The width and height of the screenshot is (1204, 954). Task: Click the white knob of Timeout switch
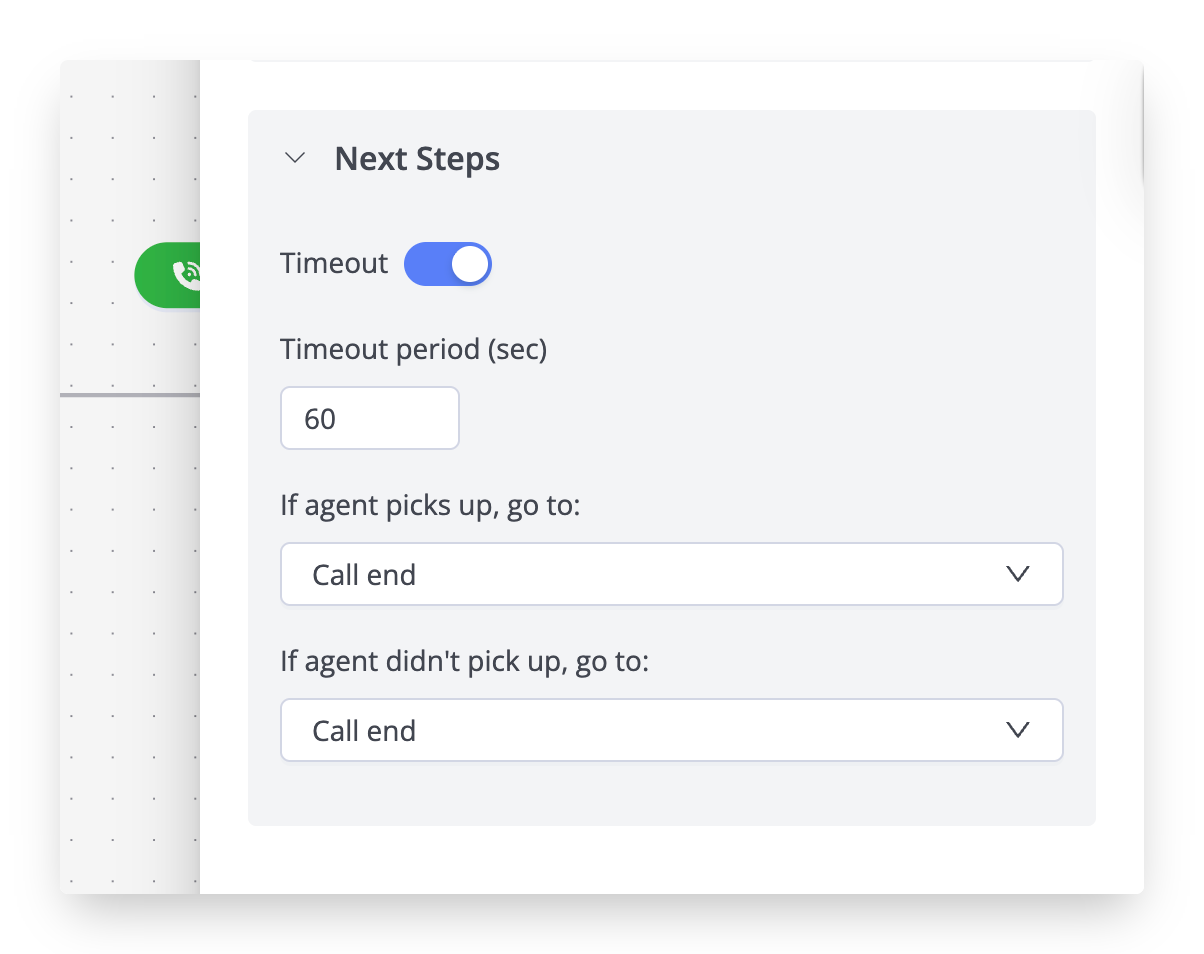pyautogui.click(x=470, y=264)
